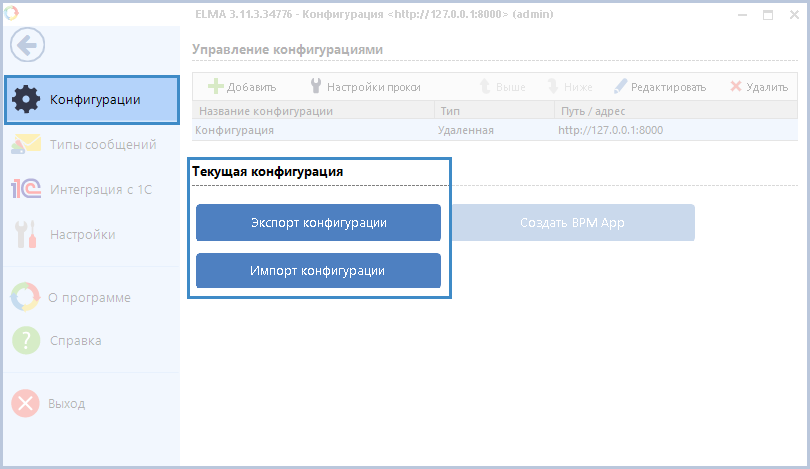
Task: Minimize the ELMA window
Action: point(742,15)
